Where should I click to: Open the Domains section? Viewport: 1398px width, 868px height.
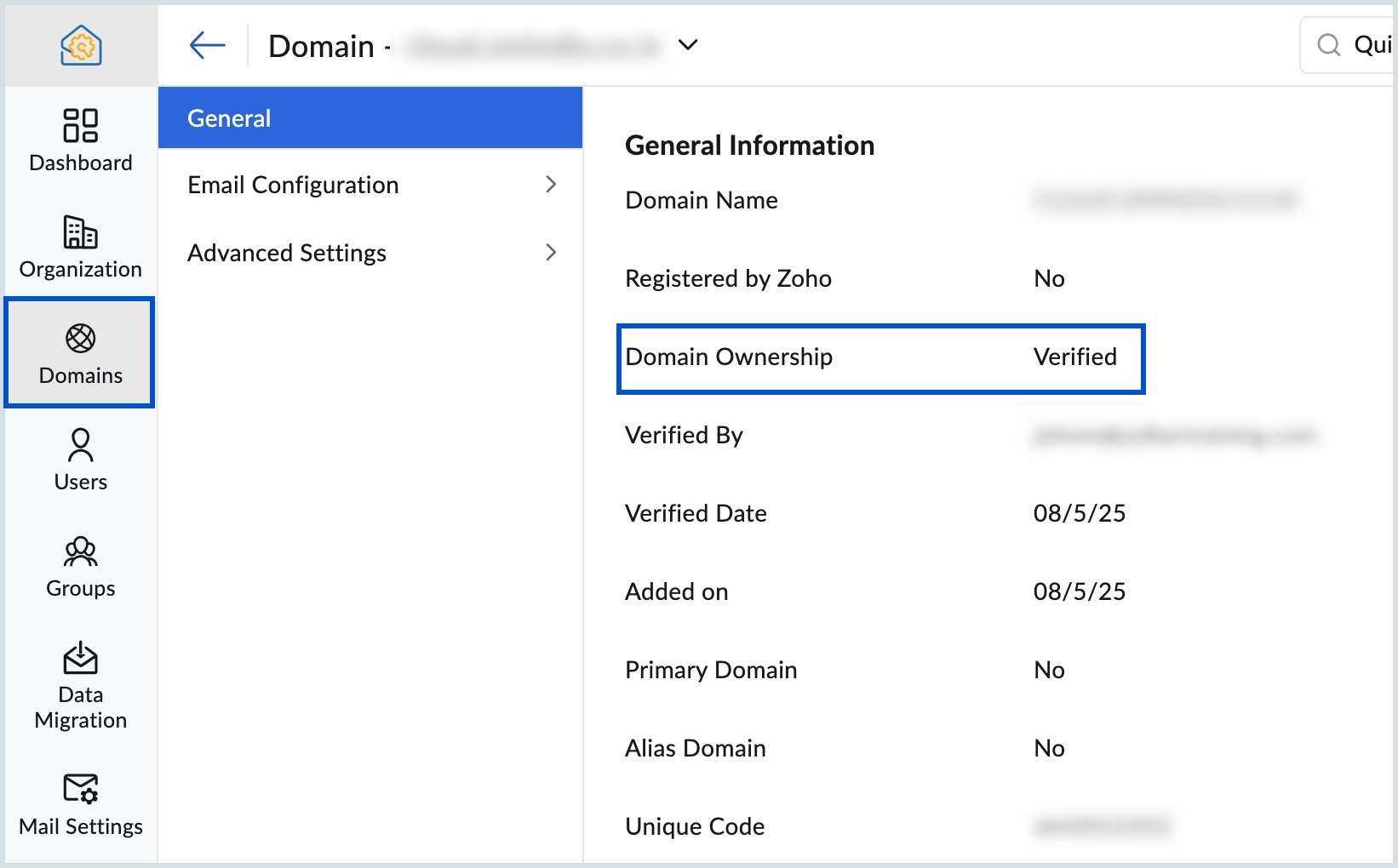pos(80,353)
